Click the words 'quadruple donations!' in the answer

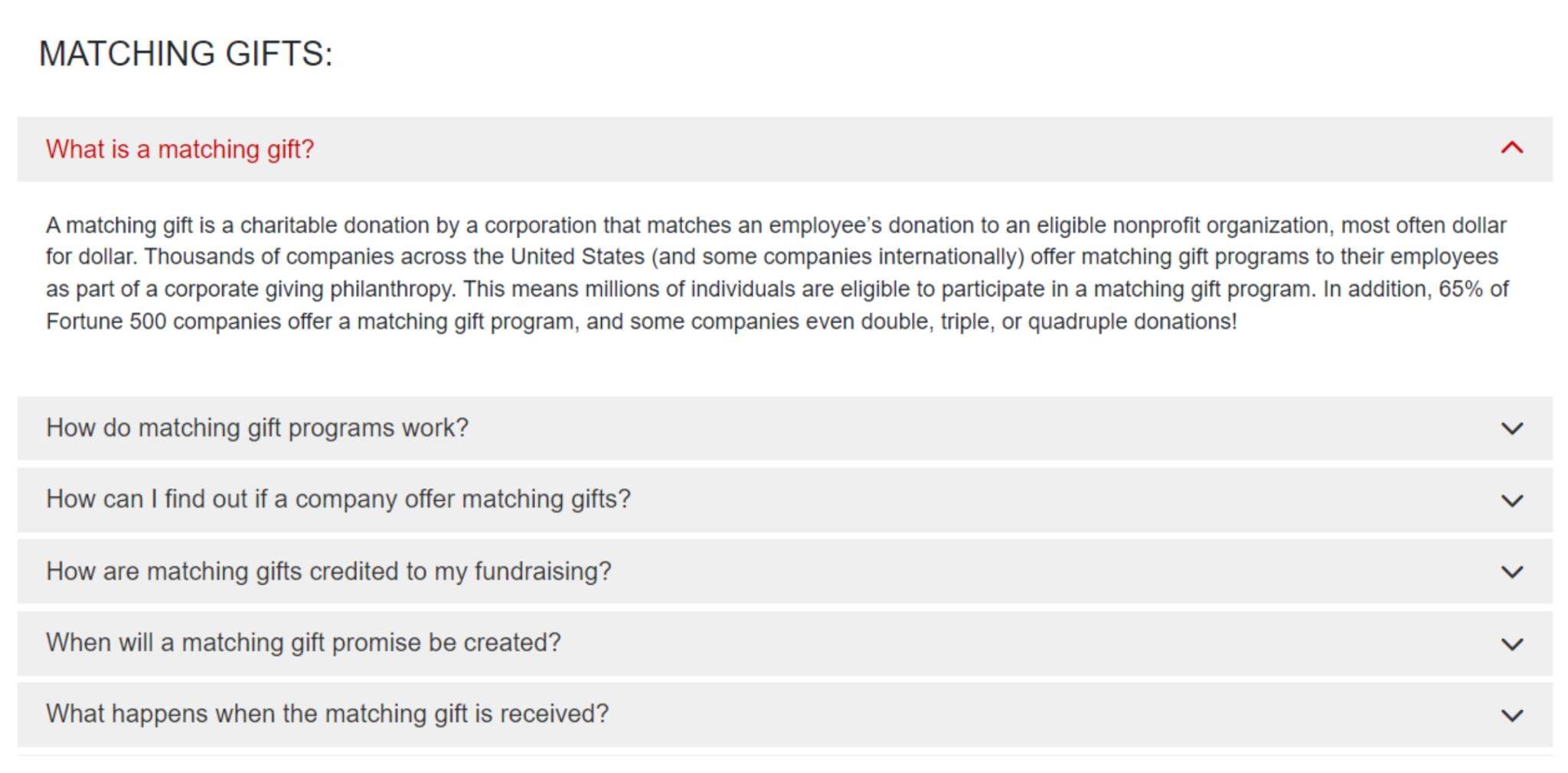click(1132, 321)
